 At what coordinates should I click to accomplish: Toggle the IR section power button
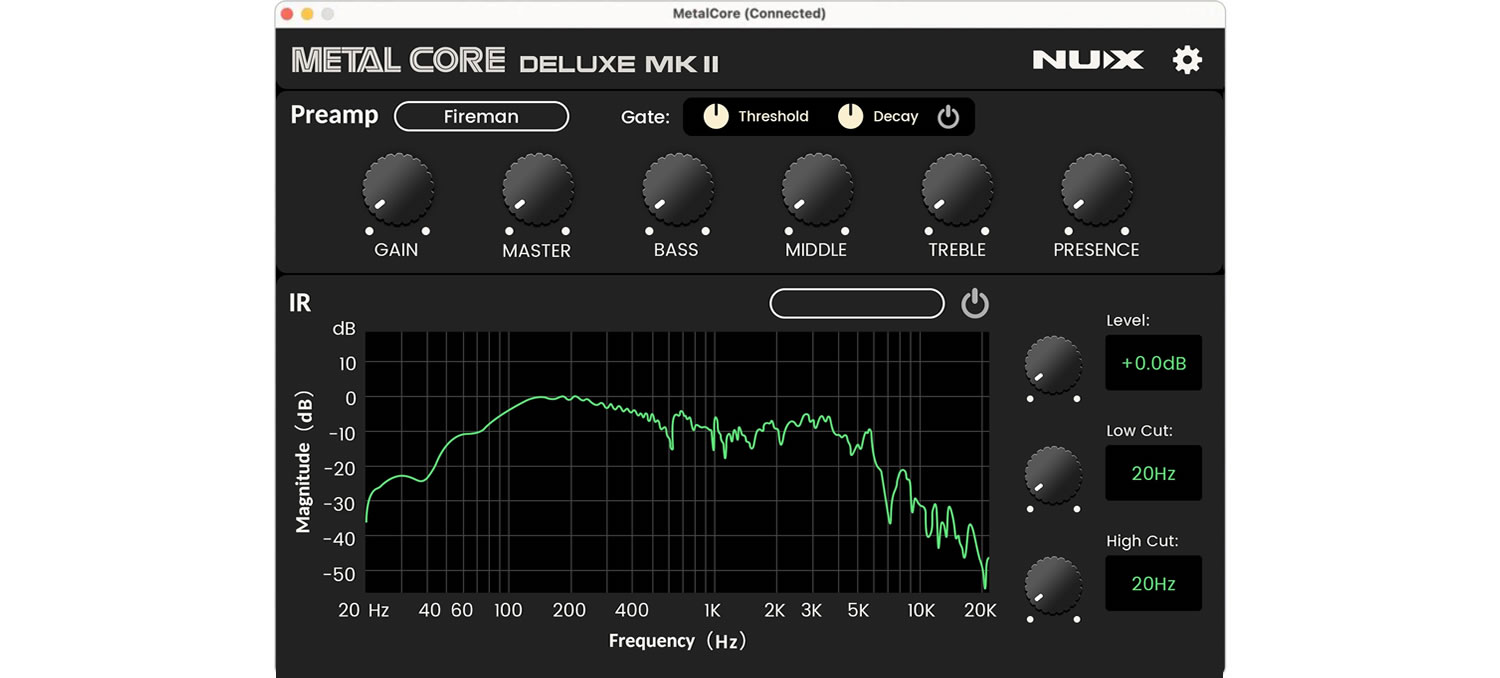point(975,304)
